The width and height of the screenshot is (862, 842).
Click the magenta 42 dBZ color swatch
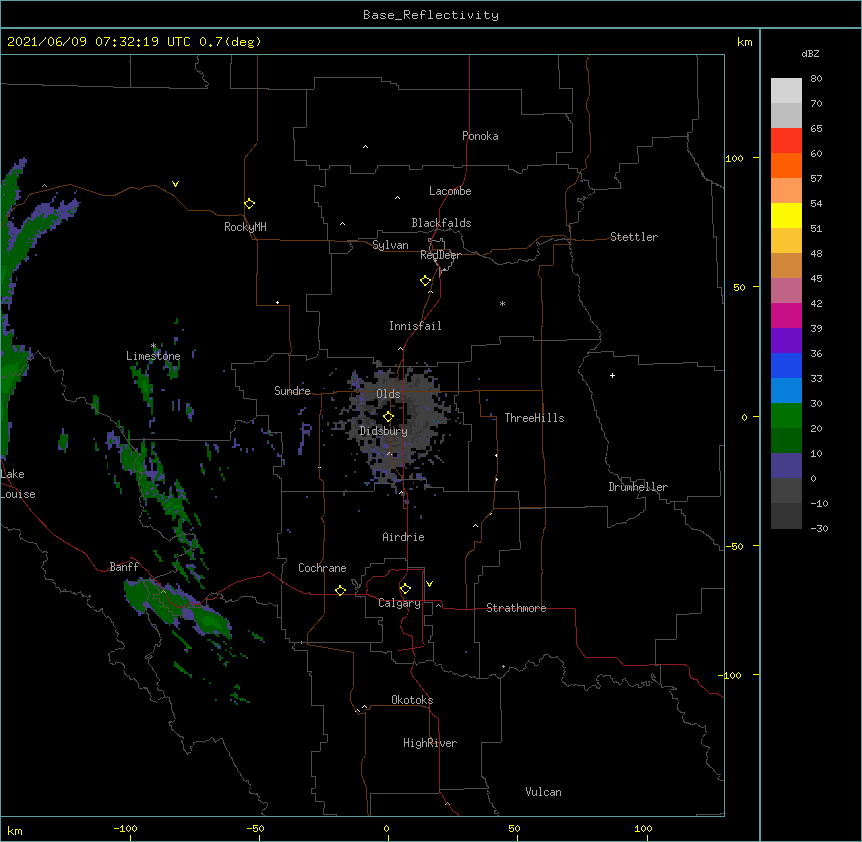(786, 315)
